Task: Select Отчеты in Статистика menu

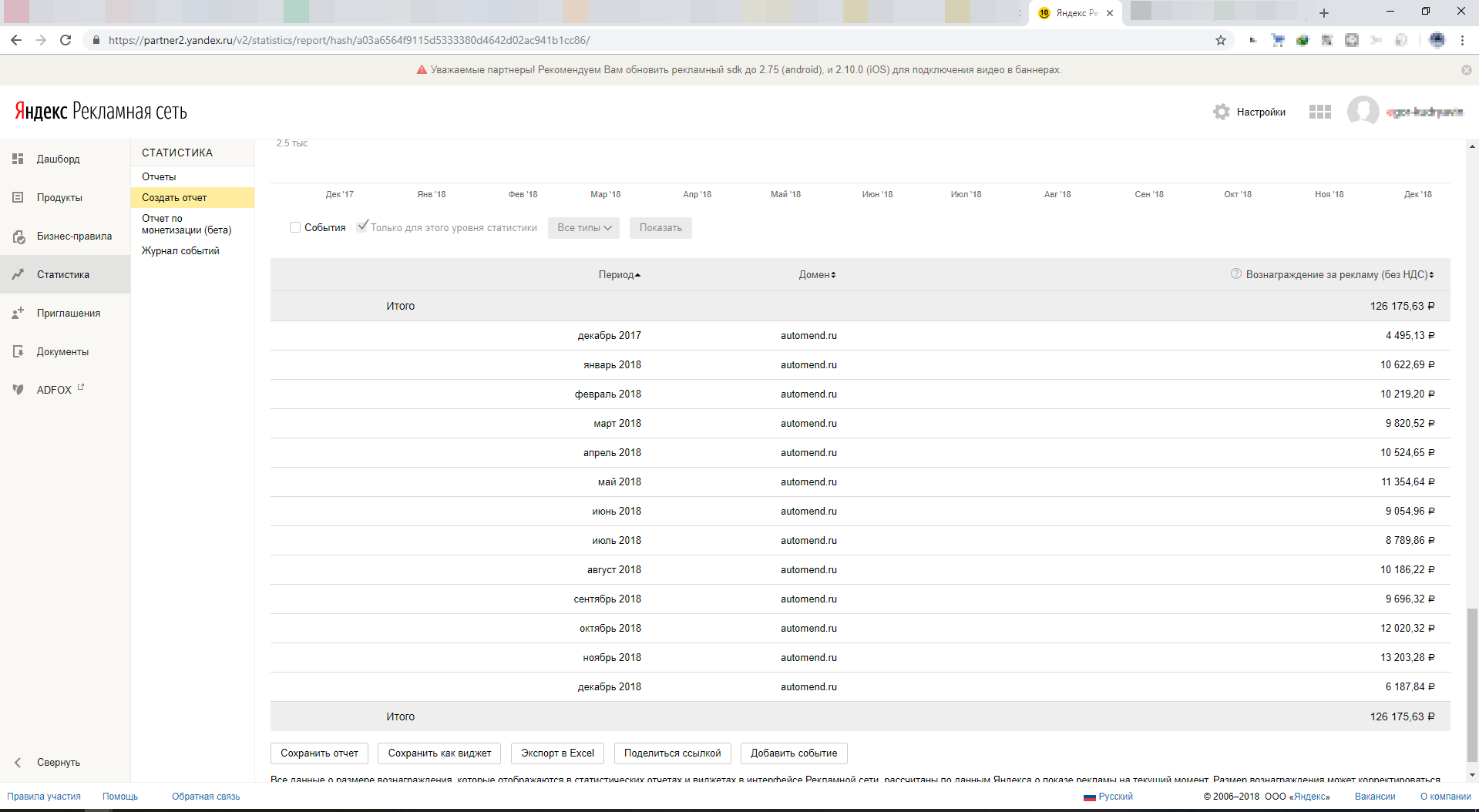Action: click(x=159, y=177)
